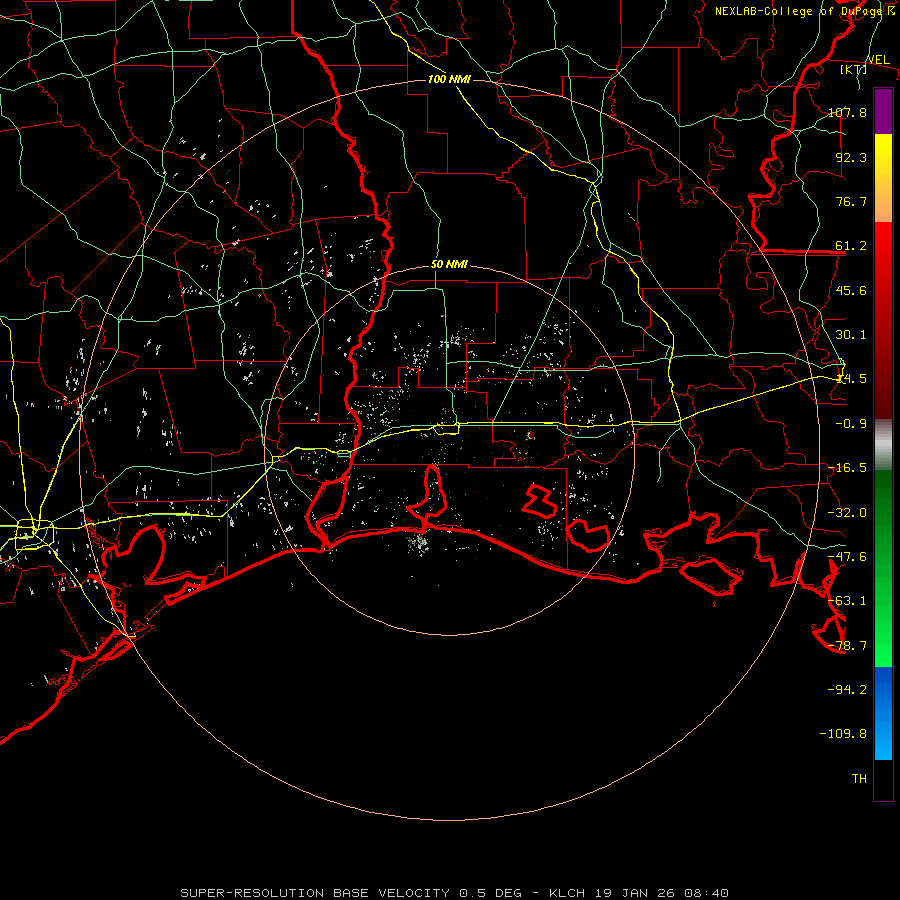Click the VEL legend title
Screen dimensions: 900x900
point(878,60)
